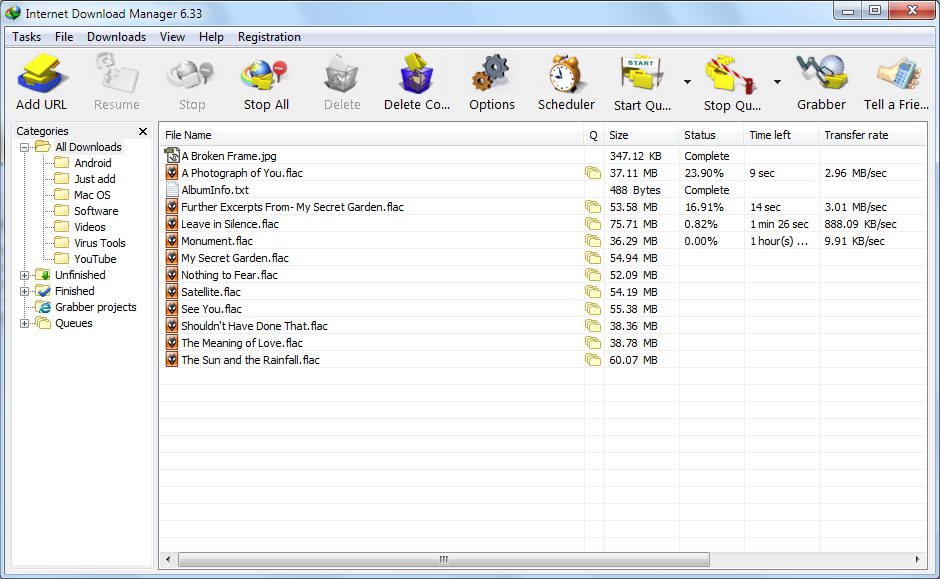Click the Start Queue toolbar icon
Screen dimensions: 940x579
(x=641, y=75)
